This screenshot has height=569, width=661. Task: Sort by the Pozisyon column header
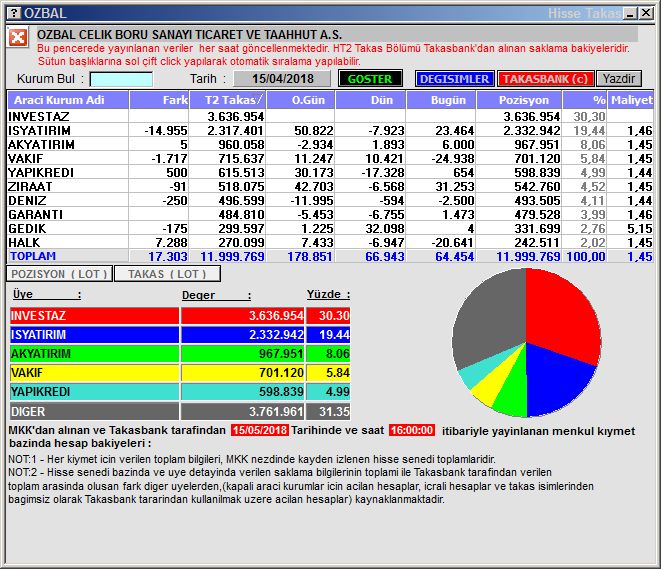[519, 100]
